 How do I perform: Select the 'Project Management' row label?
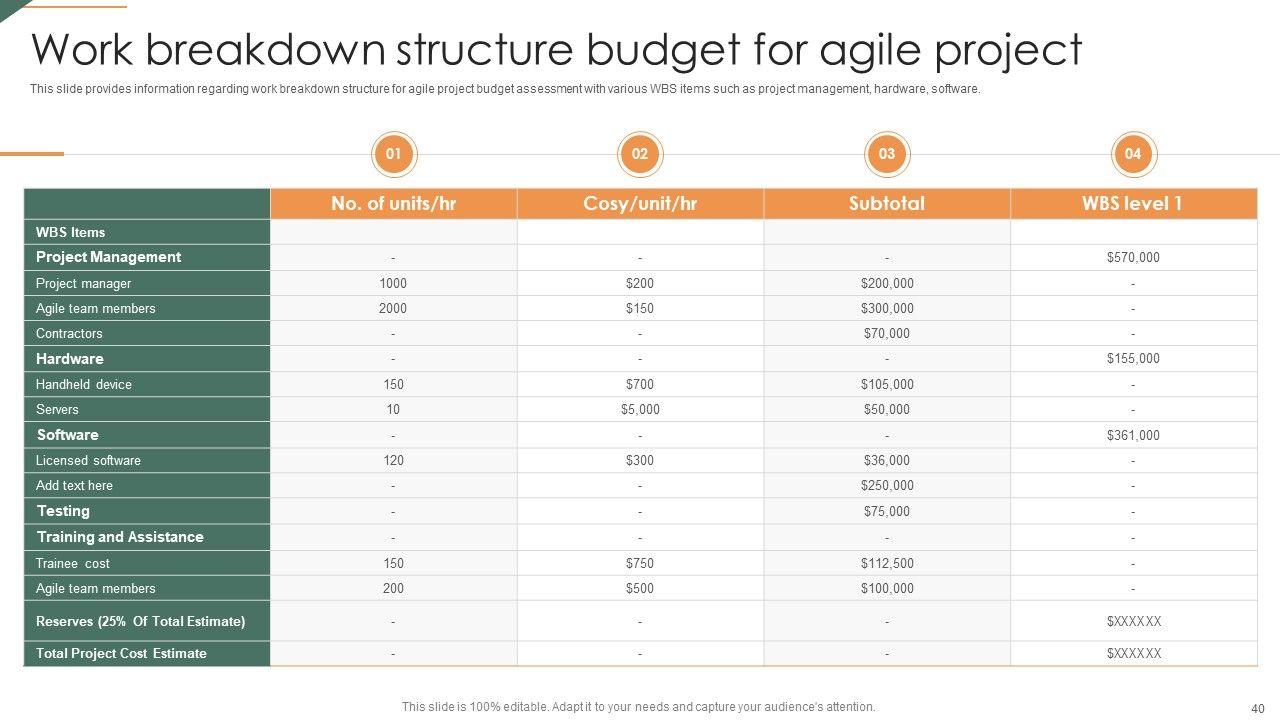108,257
